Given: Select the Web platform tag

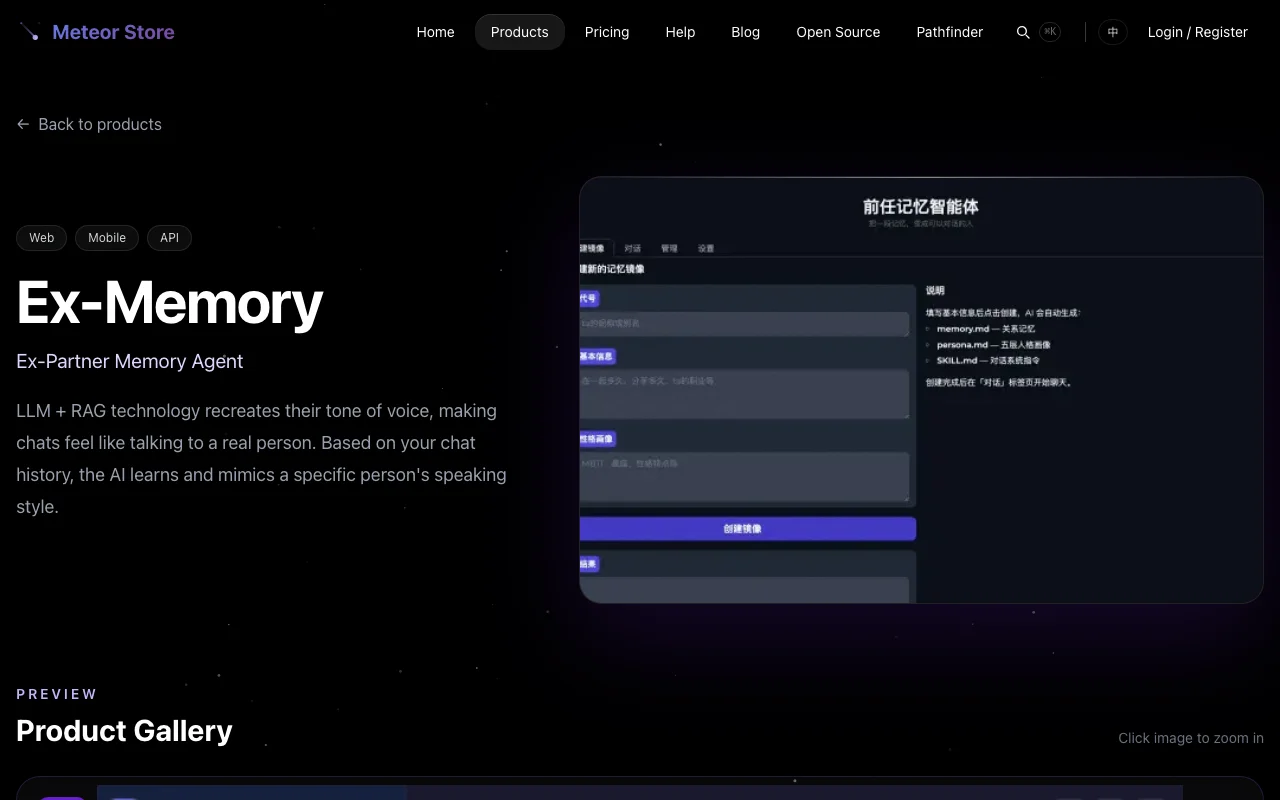Looking at the screenshot, I should (x=42, y=238).
